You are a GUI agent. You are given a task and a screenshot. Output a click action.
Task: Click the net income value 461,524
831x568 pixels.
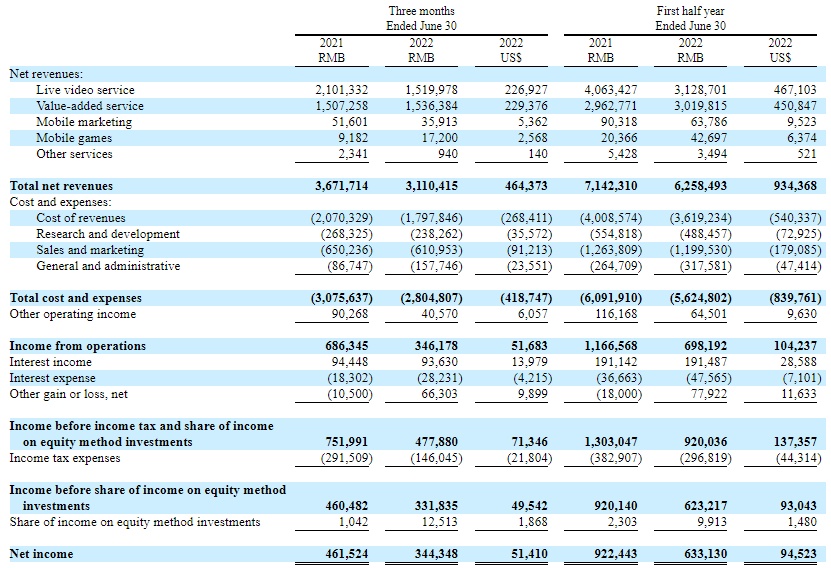coord(342,553)
